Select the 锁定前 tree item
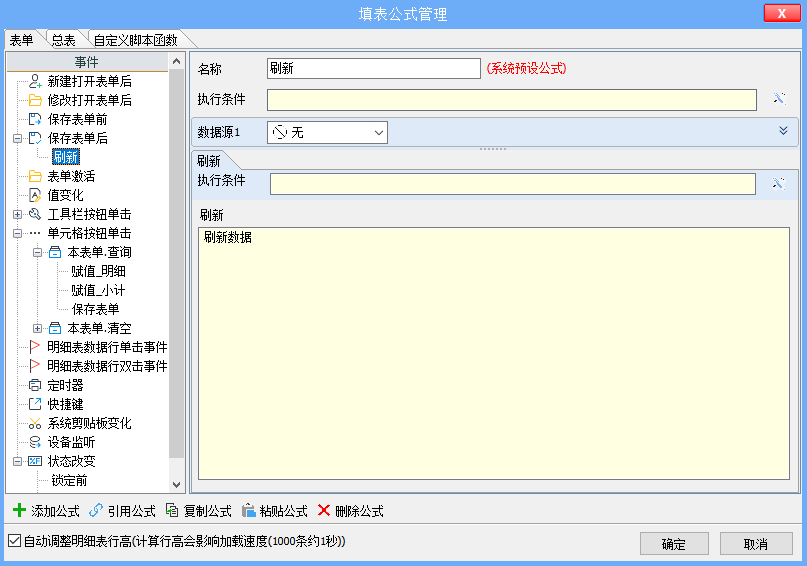Viewport: 807px width, 566px height. 69,481
